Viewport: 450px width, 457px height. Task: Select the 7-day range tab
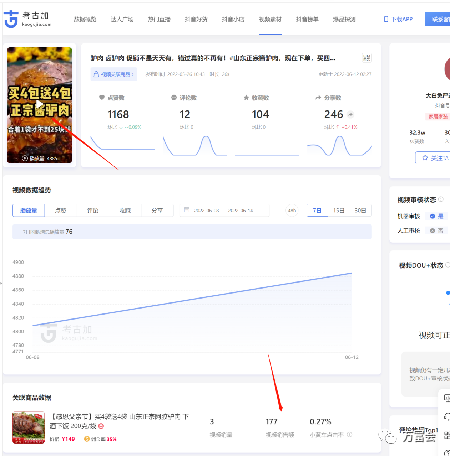(317, 210)
